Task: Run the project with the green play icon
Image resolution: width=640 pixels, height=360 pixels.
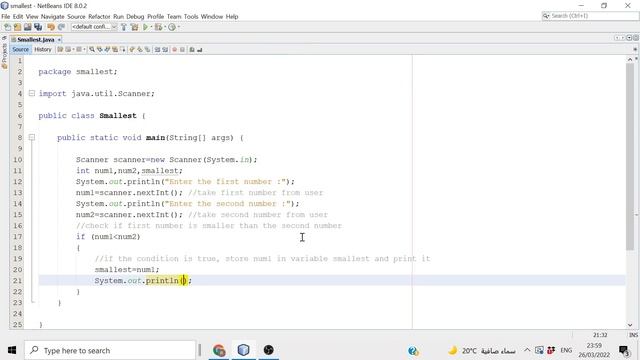Action: (145, 27)
